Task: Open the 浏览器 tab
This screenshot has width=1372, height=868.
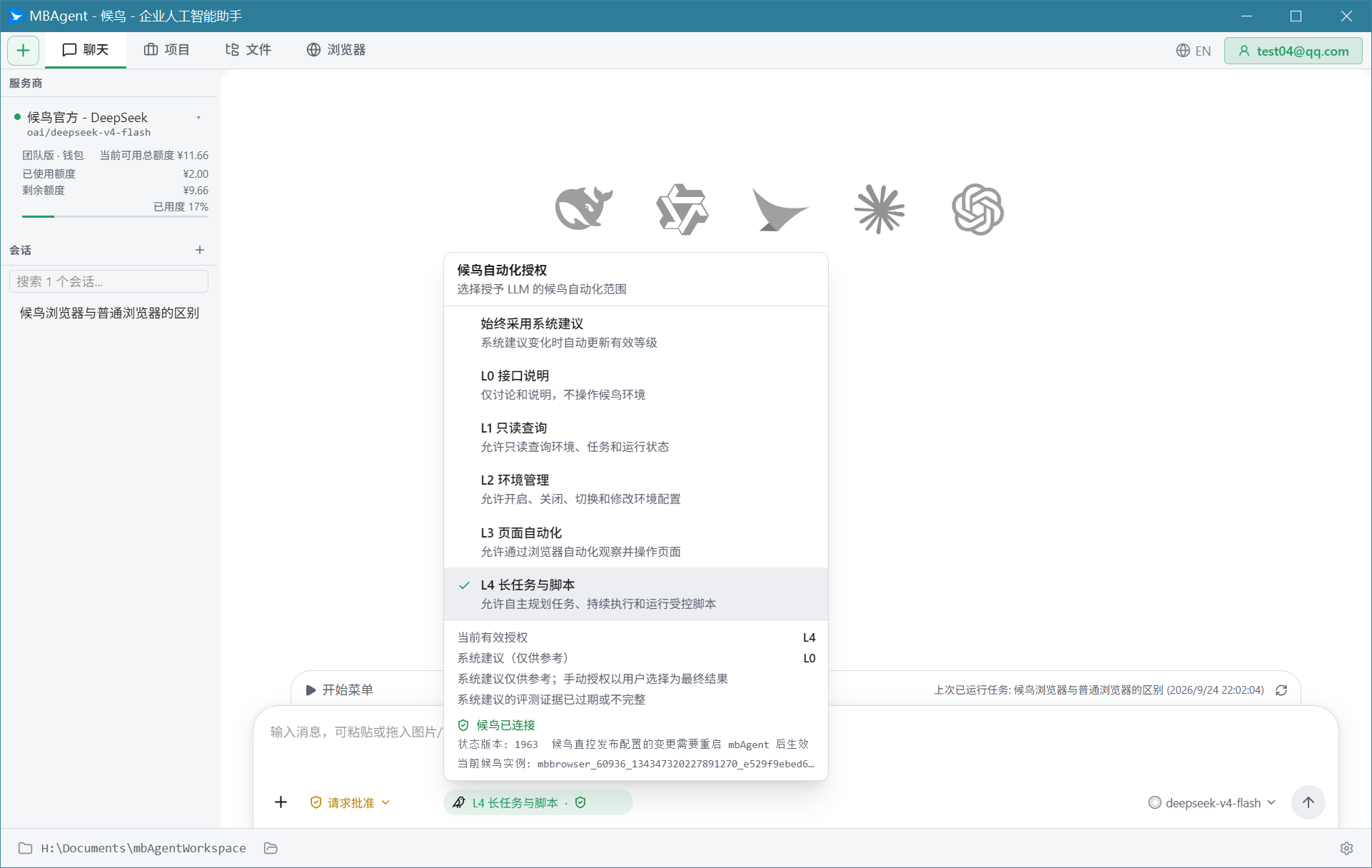Action: [336, 50]
